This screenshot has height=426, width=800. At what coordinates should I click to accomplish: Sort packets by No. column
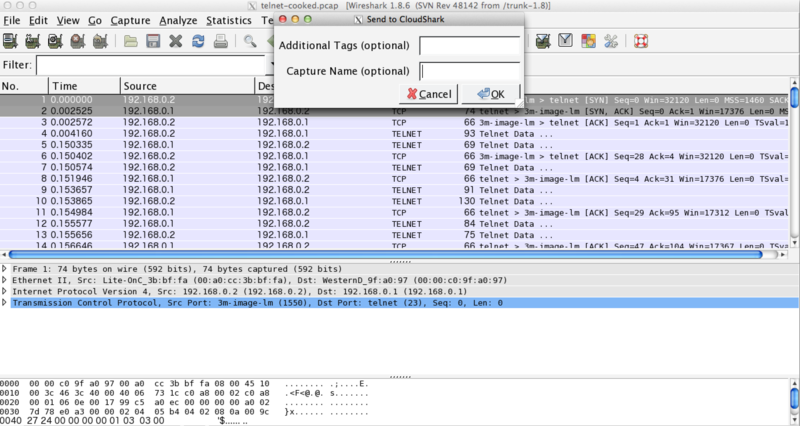point(24,86)
